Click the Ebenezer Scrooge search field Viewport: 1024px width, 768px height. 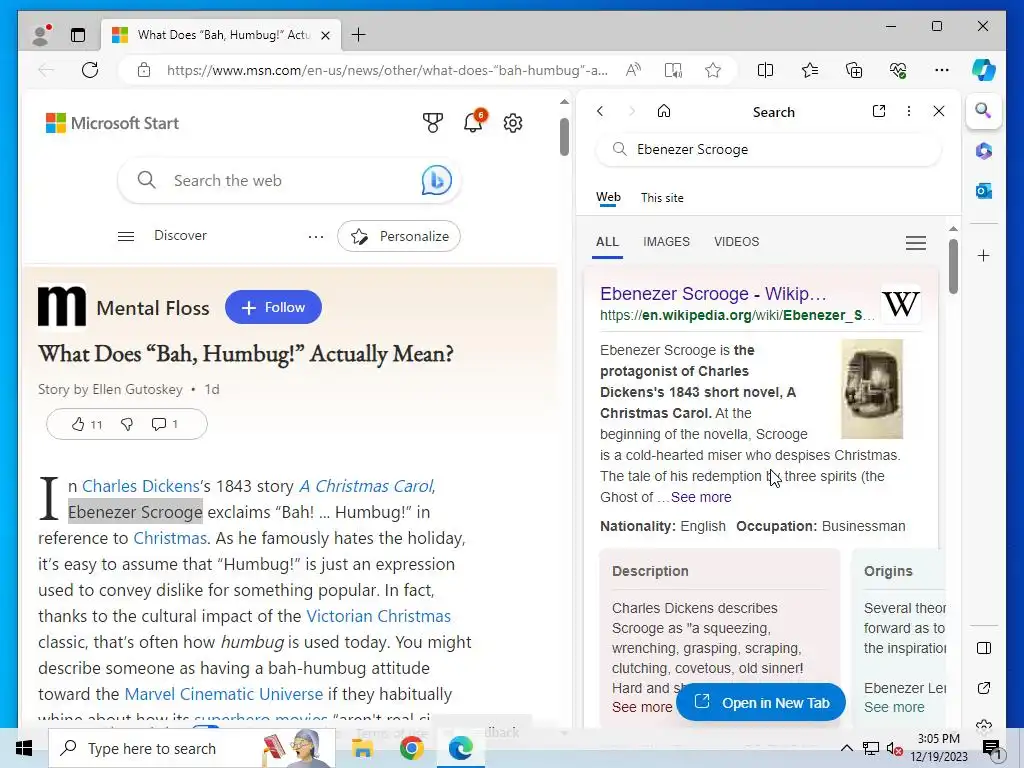769,150
